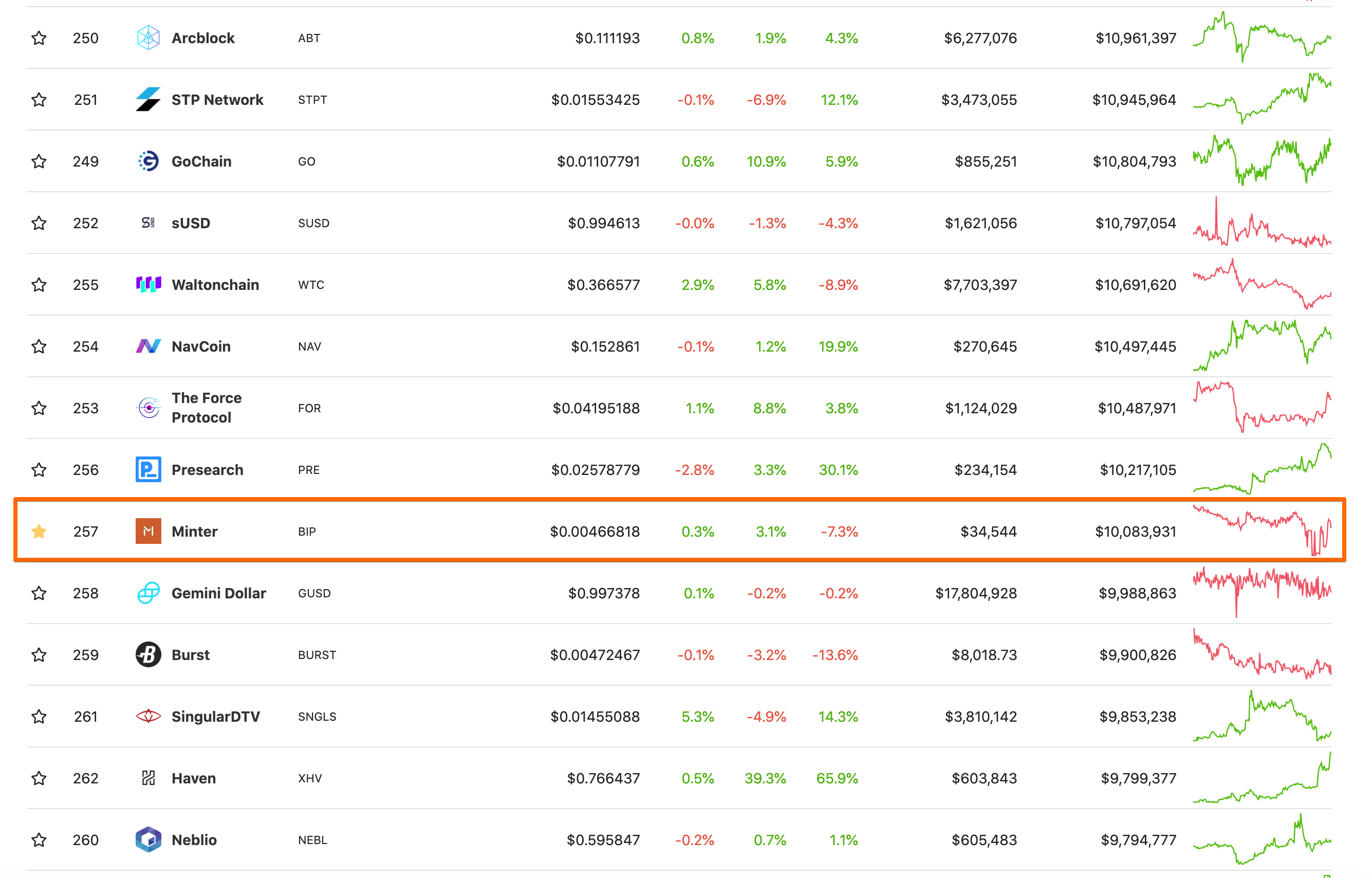Viewport: 1372px width, 878px height.
Task: Open the GoChain coin page
Action: click(x=201, y=161)
